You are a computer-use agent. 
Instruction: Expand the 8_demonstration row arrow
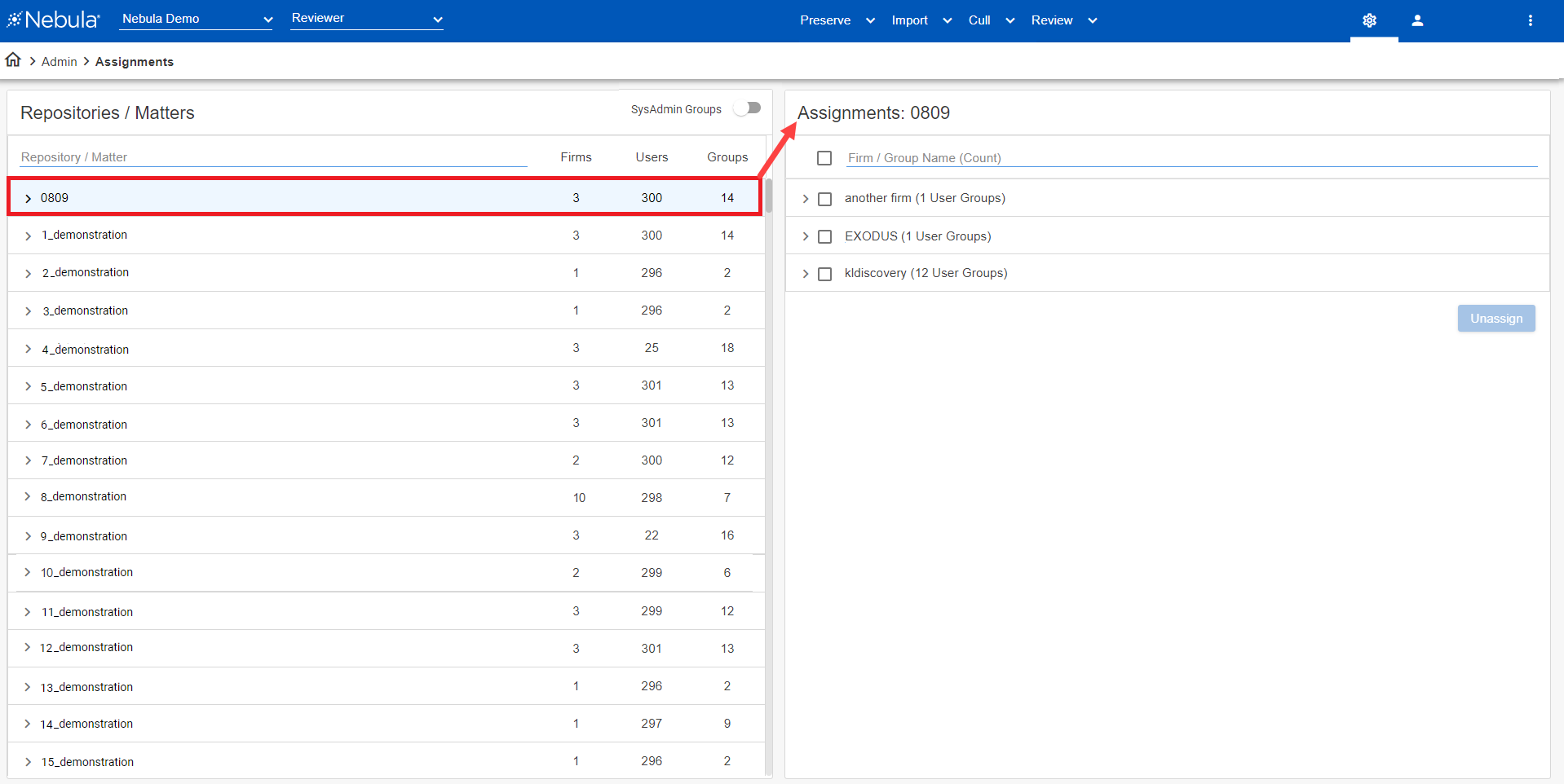28,497
